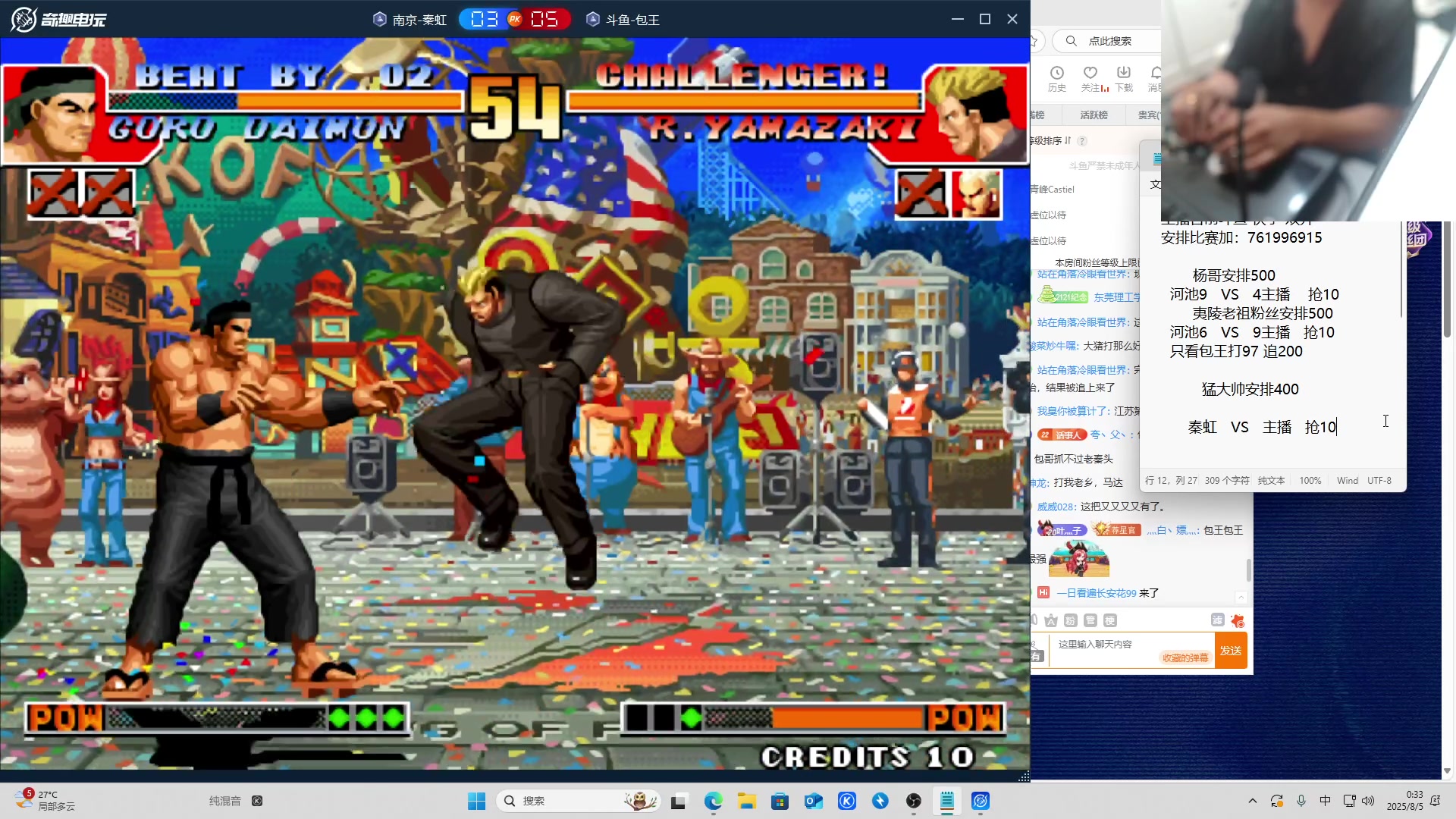
Task: Open File Explorer from taskbar
Action: 746,801
